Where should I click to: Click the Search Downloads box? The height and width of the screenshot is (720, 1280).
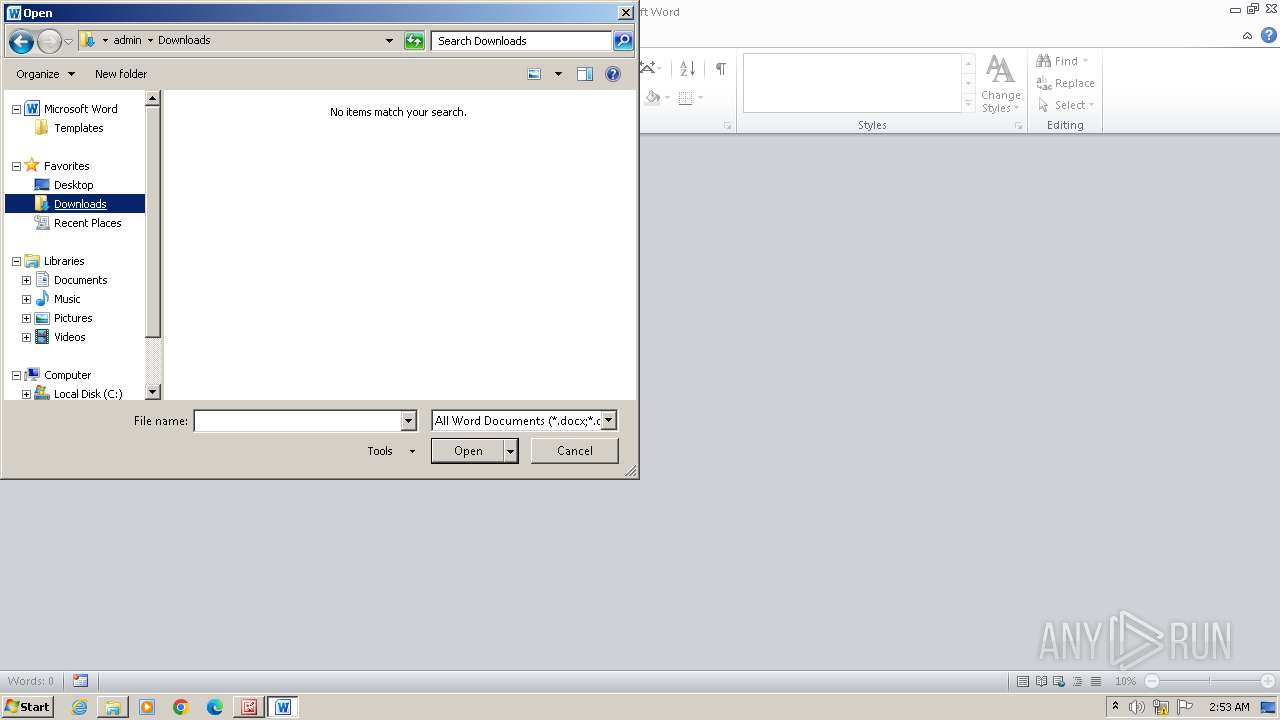pos(522,41)
